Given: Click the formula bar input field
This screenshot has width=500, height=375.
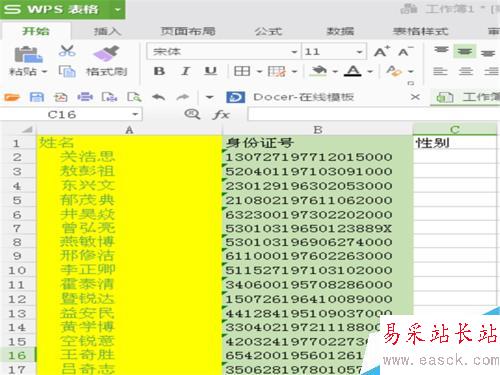Looking at the screenshot, I should [373, 114].
